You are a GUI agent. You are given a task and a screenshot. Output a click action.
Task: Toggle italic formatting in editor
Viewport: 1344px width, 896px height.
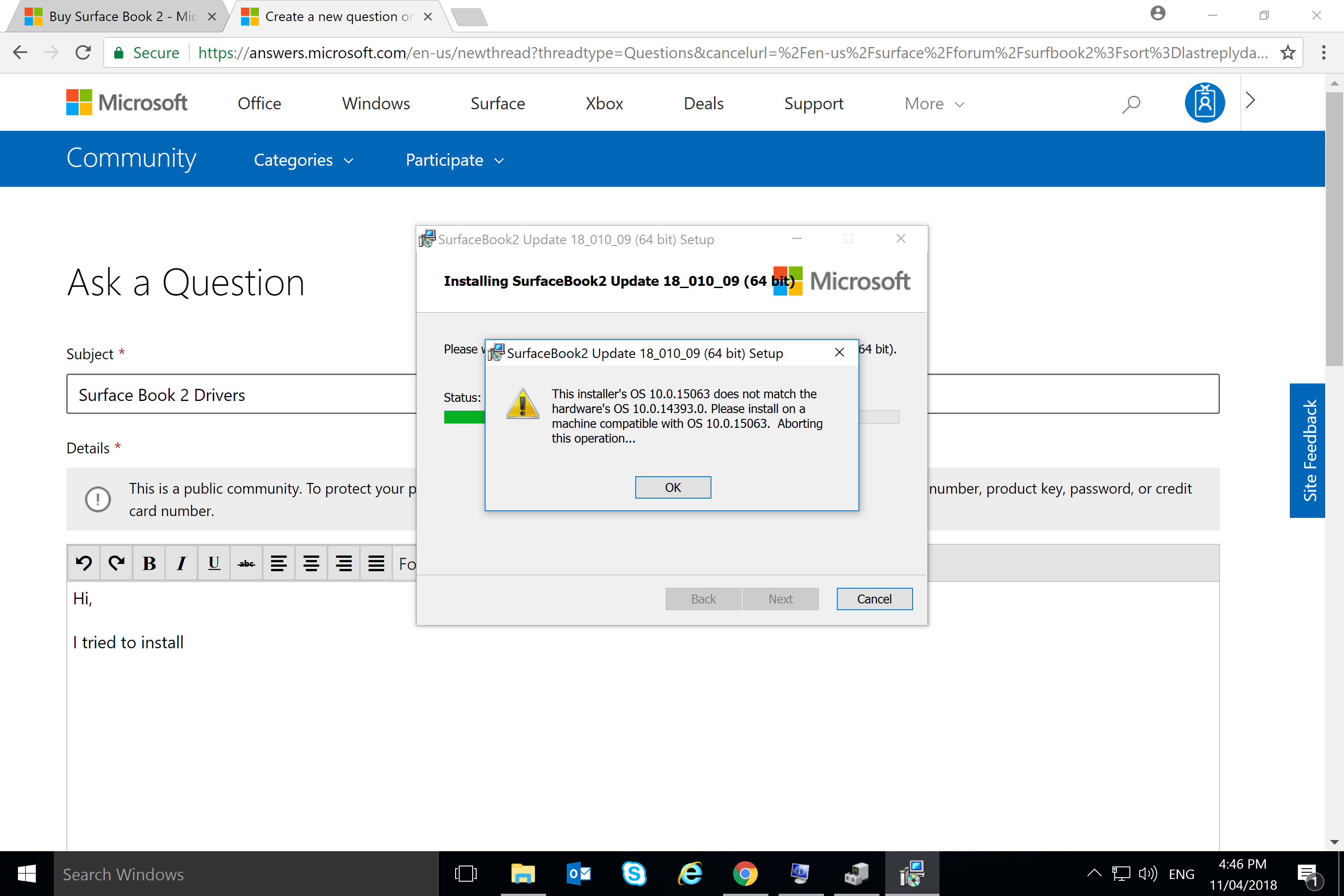point(182,564)
